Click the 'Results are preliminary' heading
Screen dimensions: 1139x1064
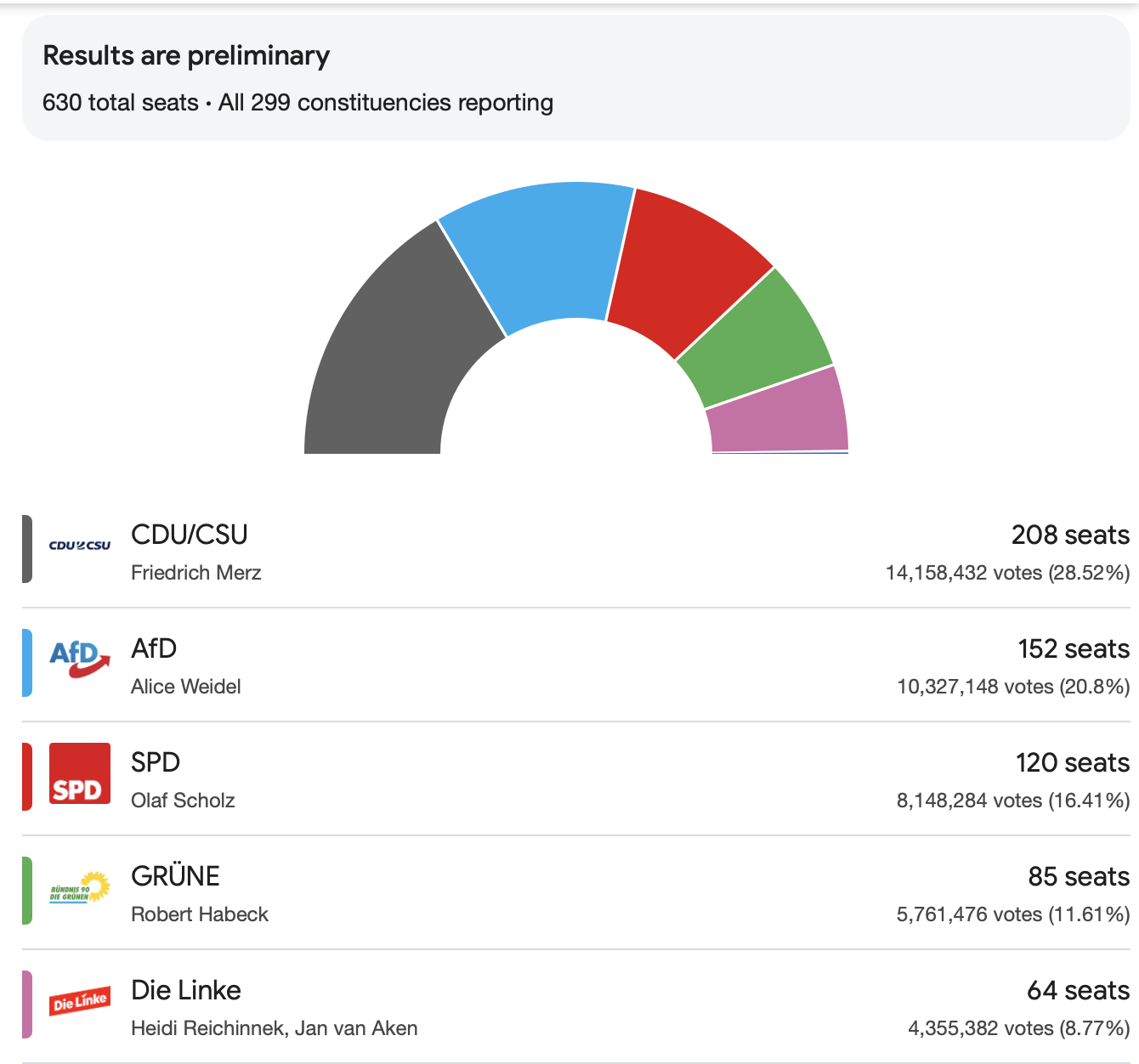pyautogui.click(x=186, y=56)
